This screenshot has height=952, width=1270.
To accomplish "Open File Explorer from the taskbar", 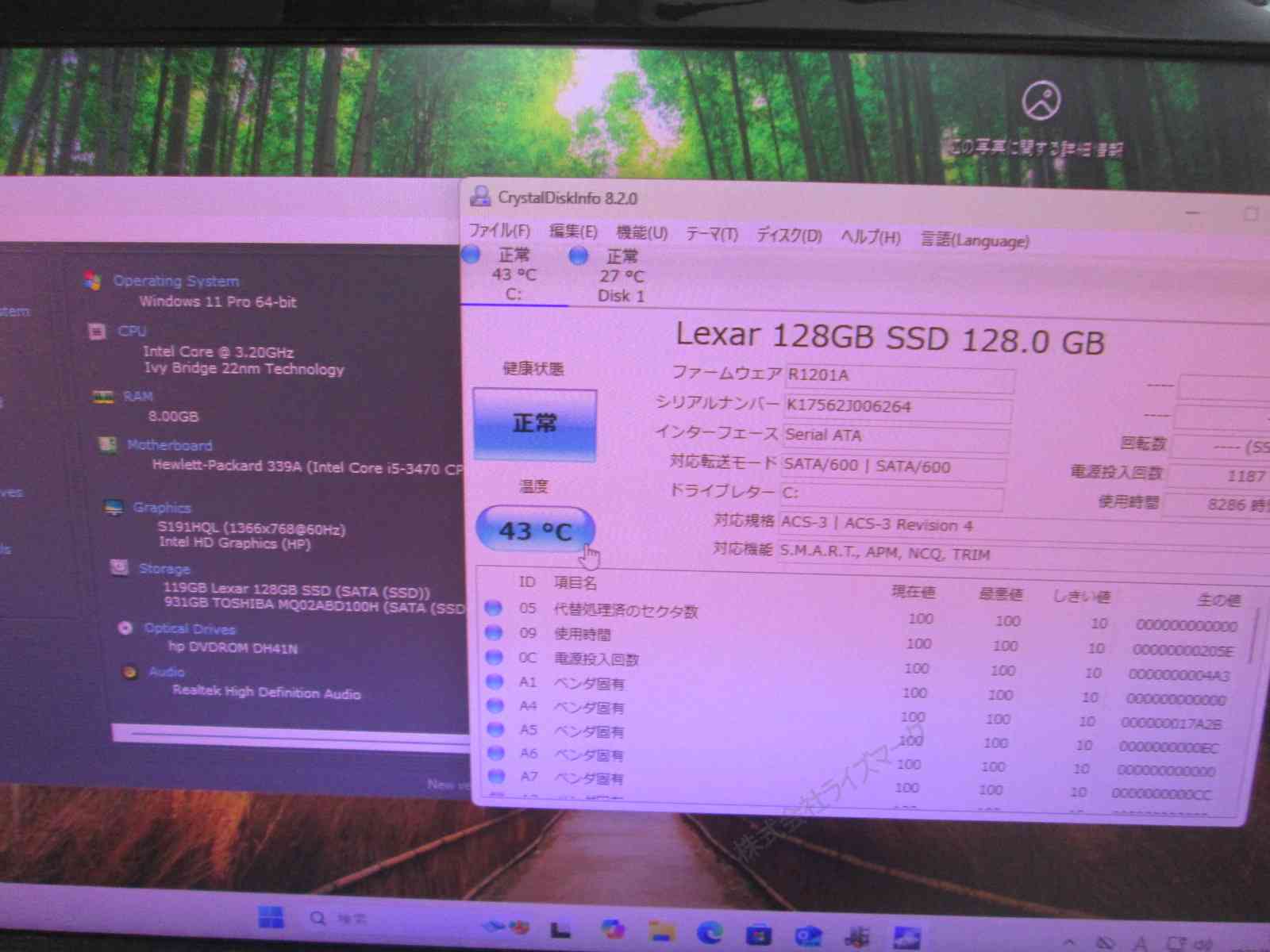I will (661, 931).
